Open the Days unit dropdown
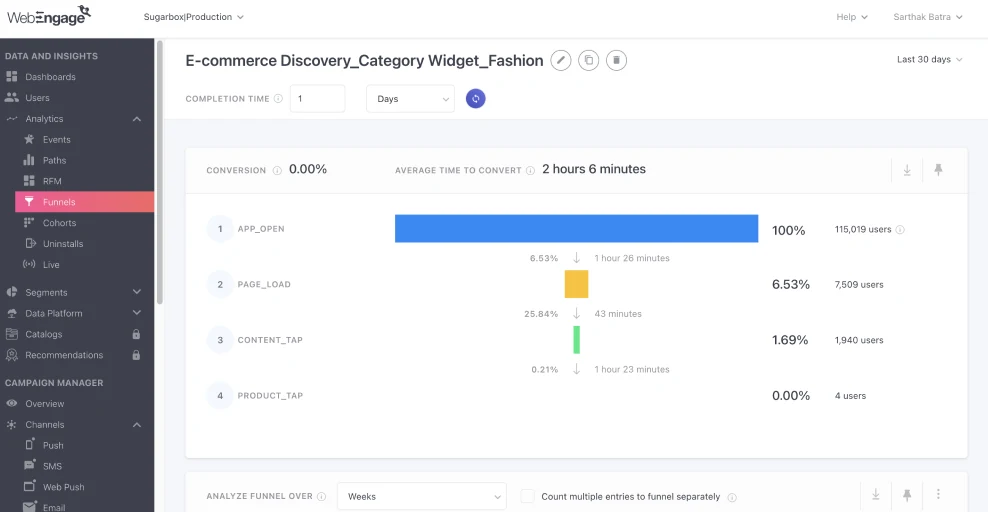The width and height of the screenshot is (988, 512). (410, 99)
